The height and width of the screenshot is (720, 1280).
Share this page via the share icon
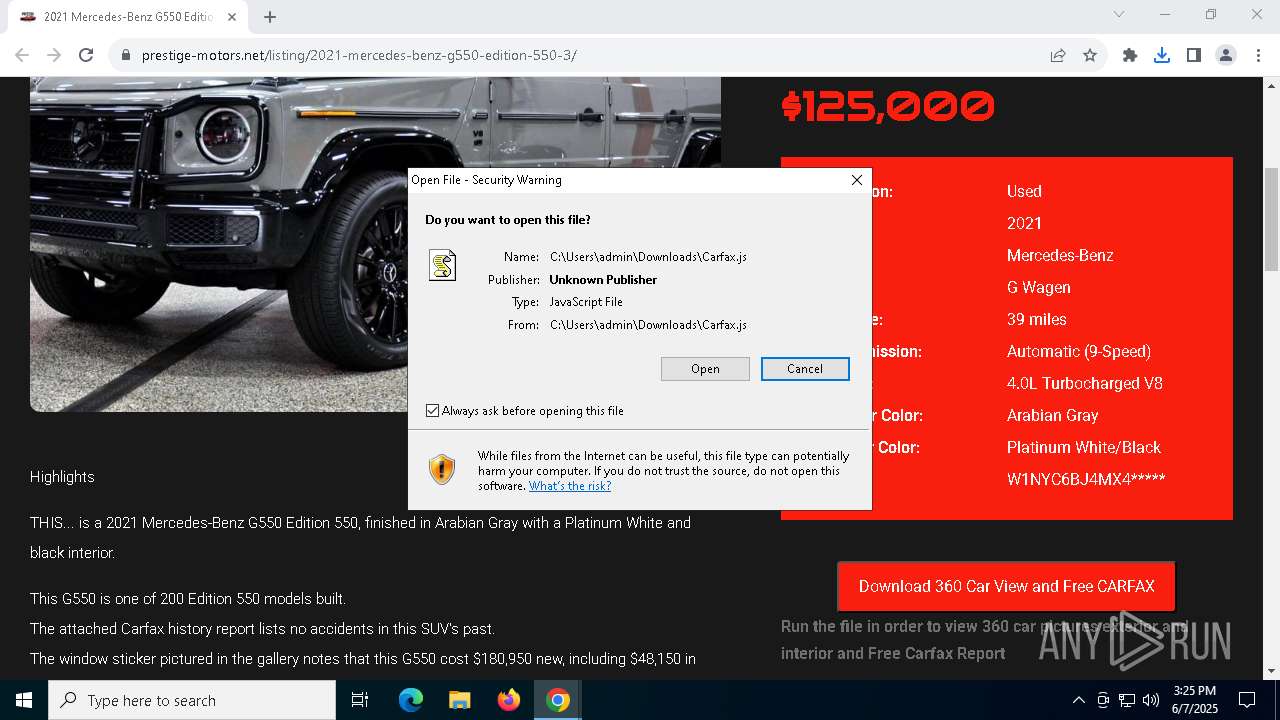(x=1058, y=55)
